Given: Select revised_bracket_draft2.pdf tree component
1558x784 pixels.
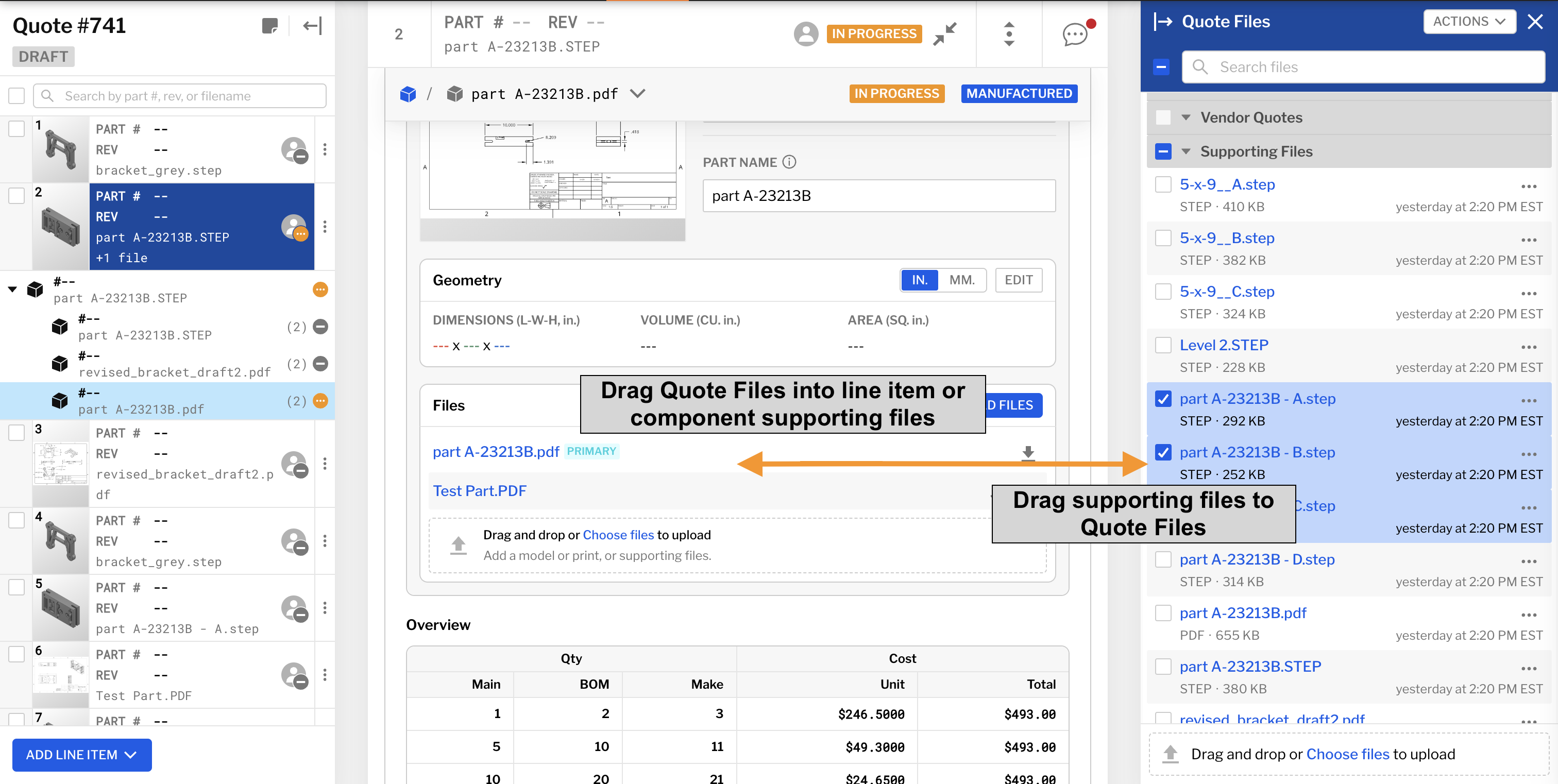Looking at the screenshot, I should pos(174,365).
